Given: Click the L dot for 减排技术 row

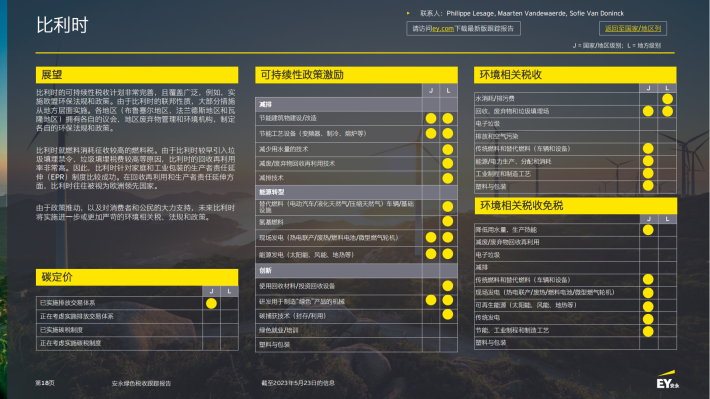Looking at the screenshot, I should [x=447, y=178].
